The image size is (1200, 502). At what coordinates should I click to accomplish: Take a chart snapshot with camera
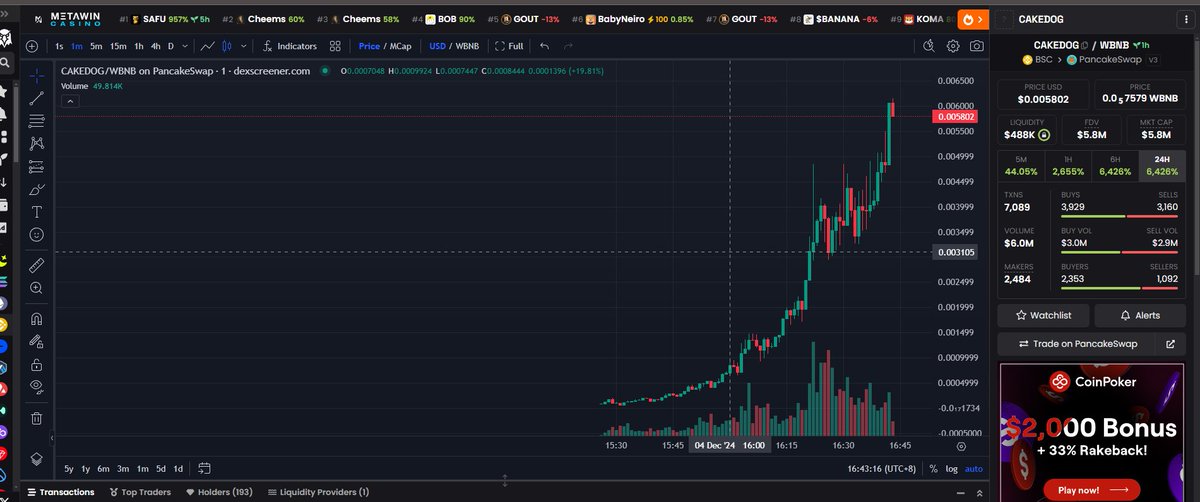coord(976,46)
